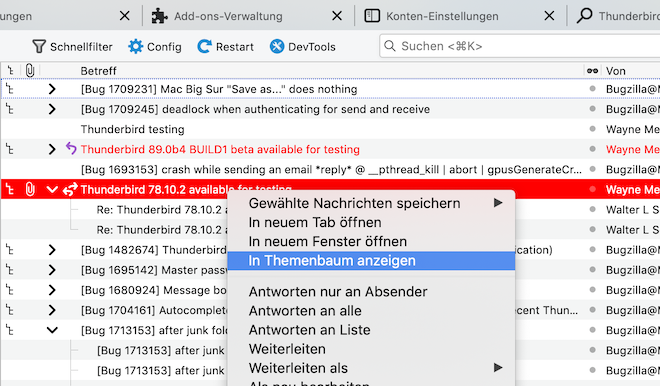Open the Schnellfilter quick filter

(72, 46)
